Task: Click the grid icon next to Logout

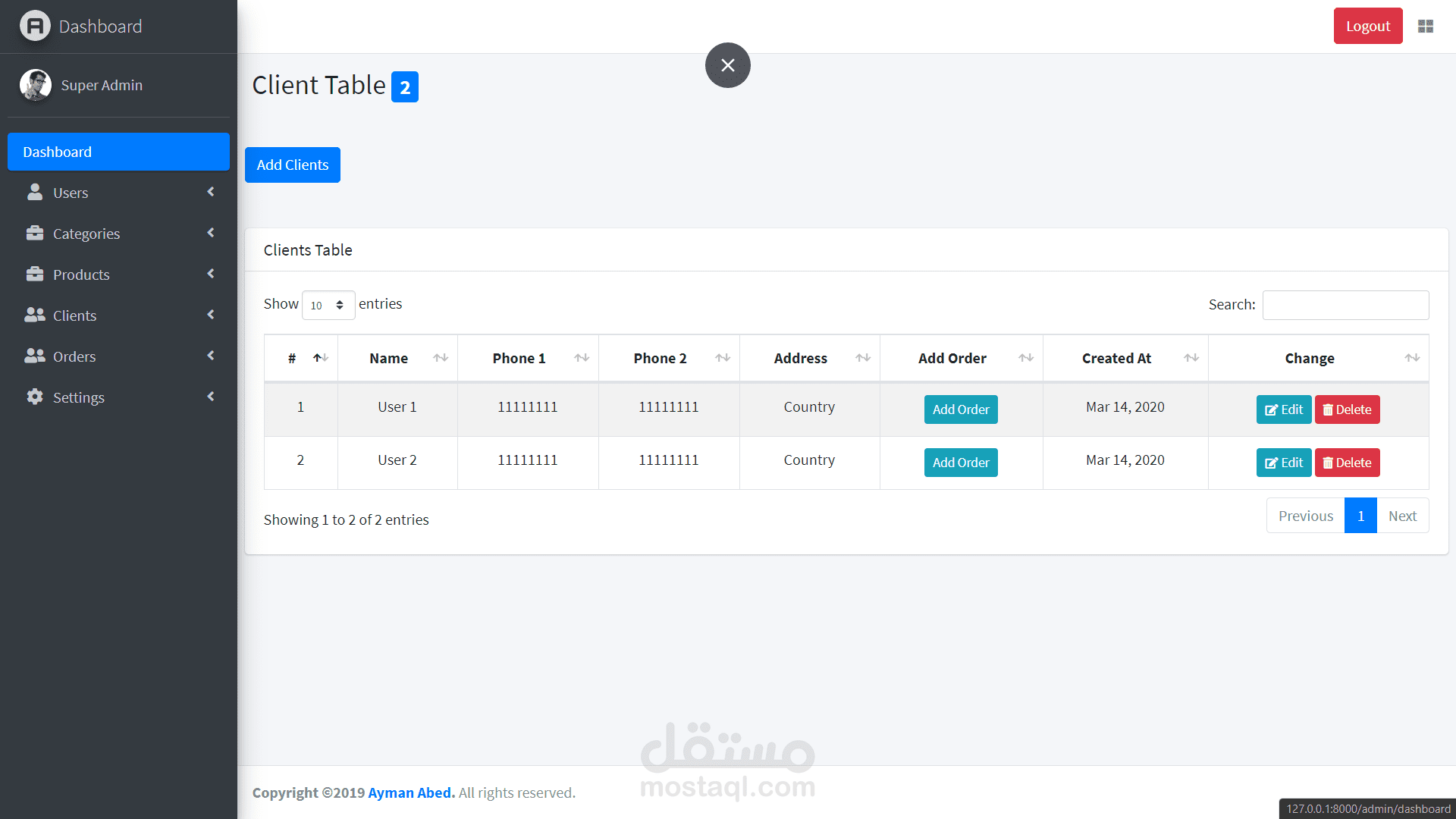Action: [x=1426, y=27]
